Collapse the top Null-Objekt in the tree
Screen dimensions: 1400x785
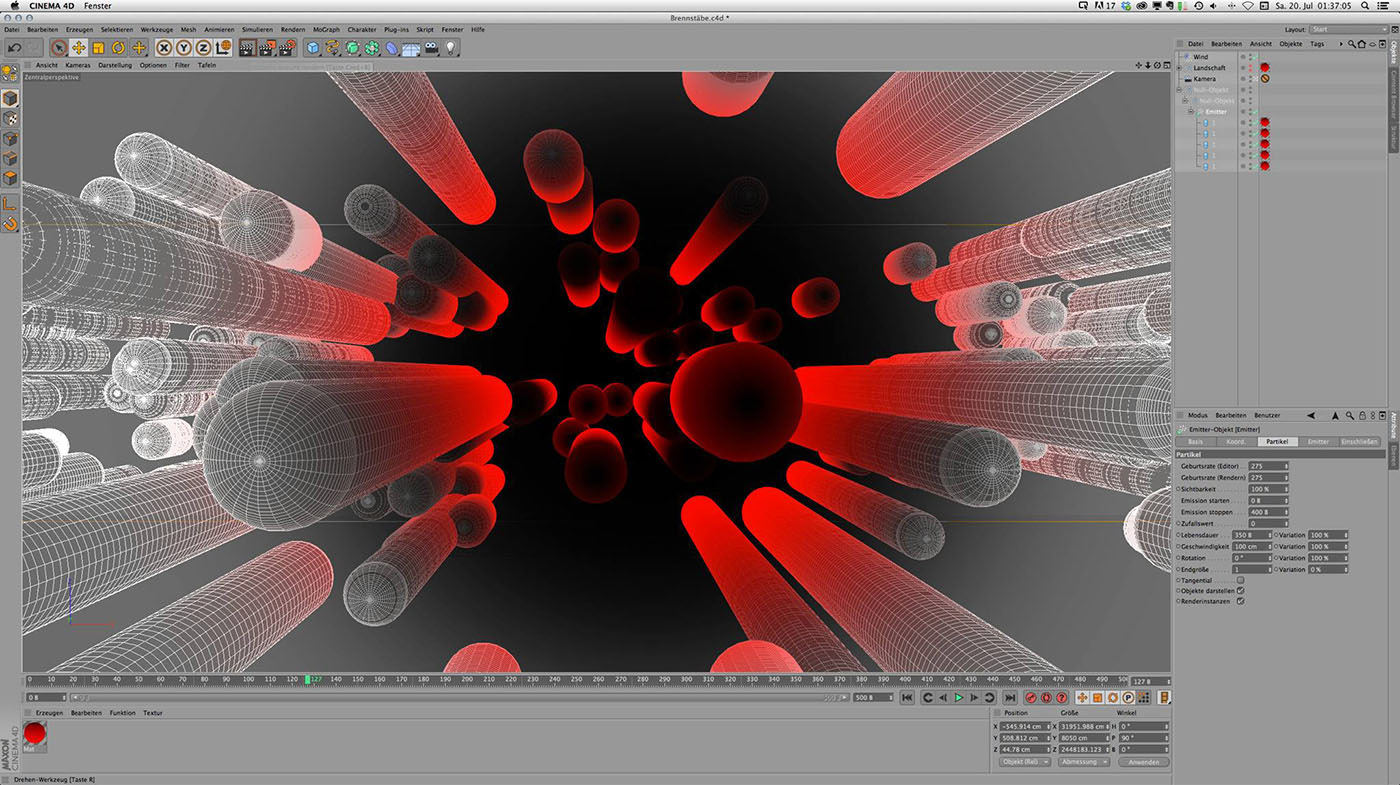click(x=1180, y=90)
